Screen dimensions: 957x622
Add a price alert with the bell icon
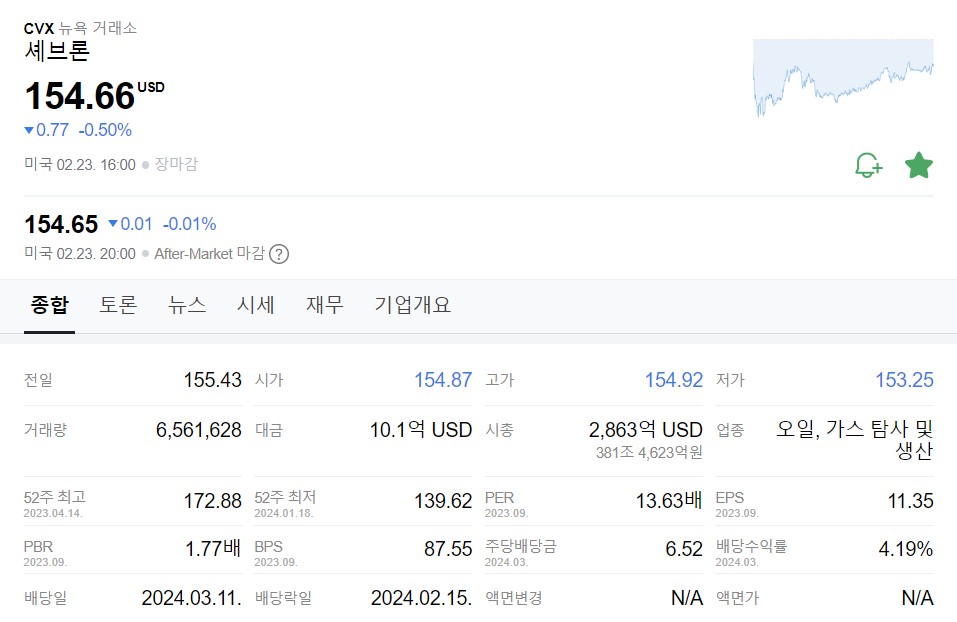(869, 165)
